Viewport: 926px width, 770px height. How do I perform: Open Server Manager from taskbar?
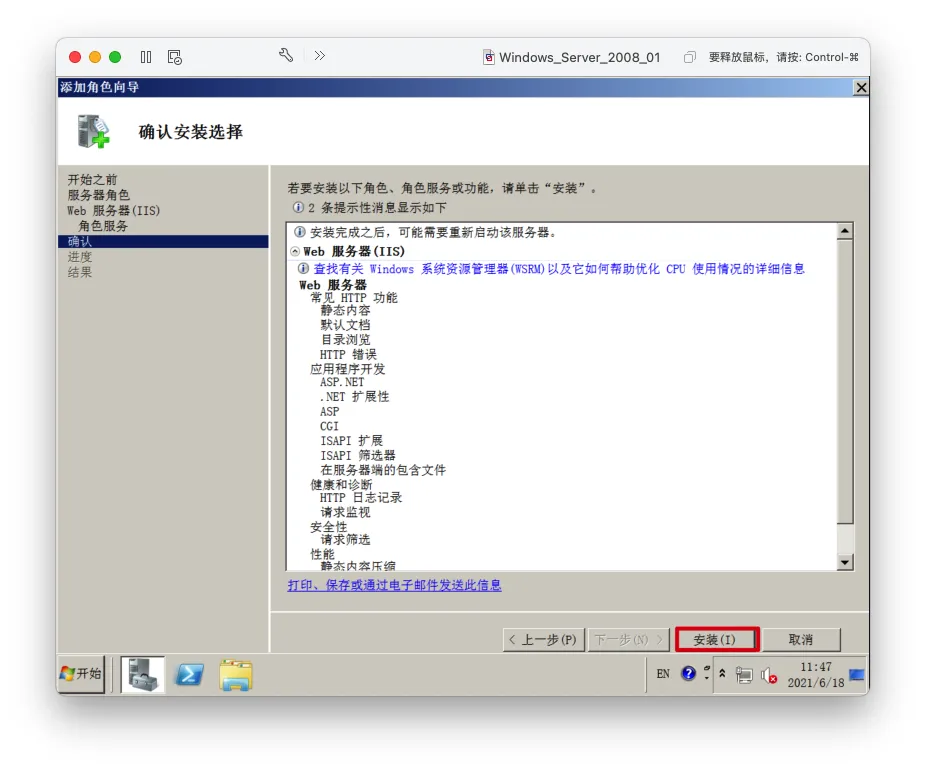click(x=143, y=674)
